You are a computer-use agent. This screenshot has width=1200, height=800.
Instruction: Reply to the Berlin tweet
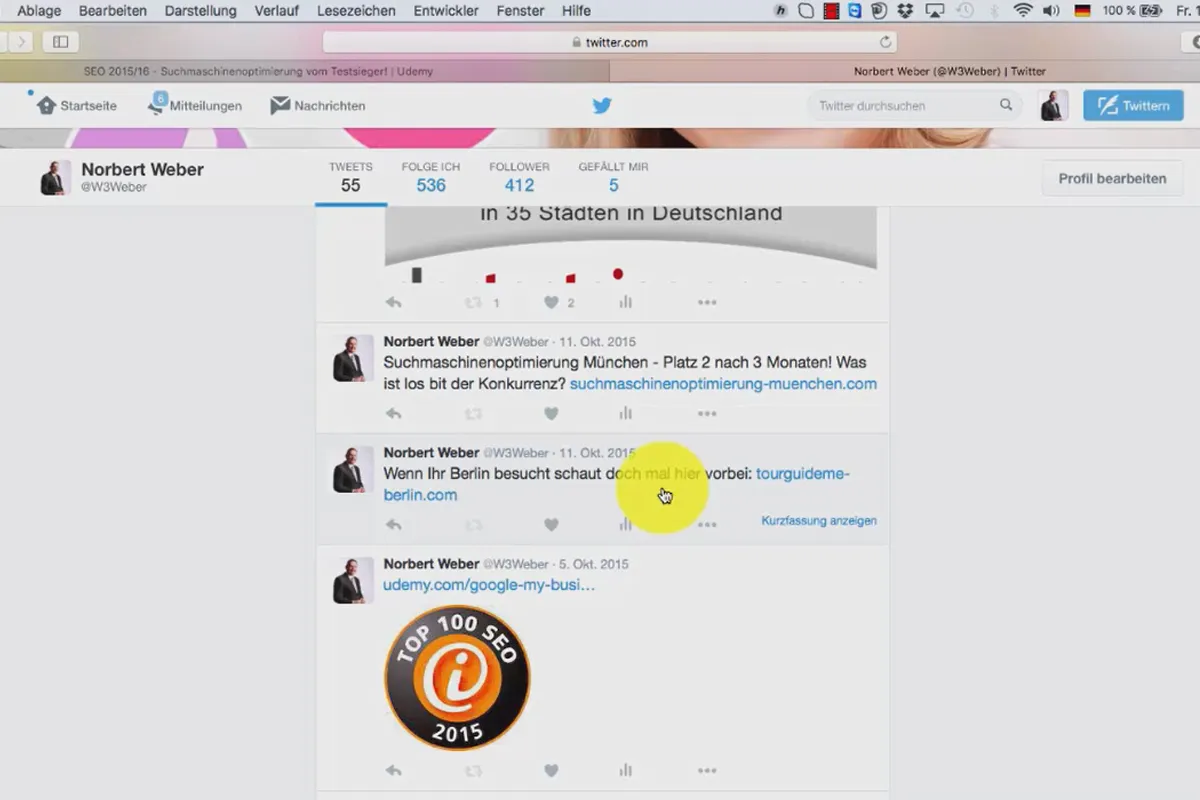click(x=394, y=524)
